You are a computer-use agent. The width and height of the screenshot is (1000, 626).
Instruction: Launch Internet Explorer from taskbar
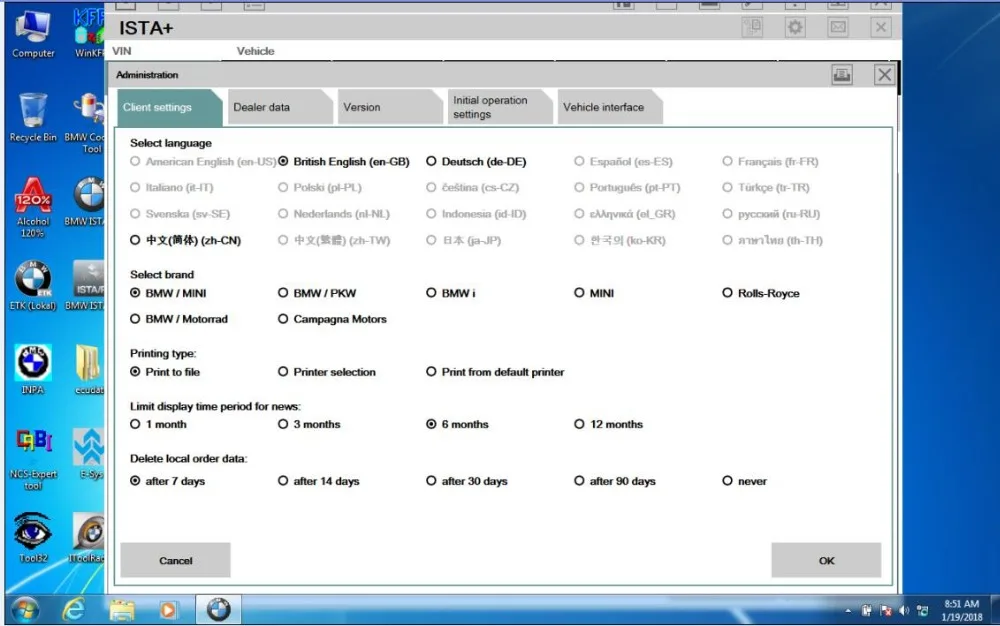(x=74, y=610)
